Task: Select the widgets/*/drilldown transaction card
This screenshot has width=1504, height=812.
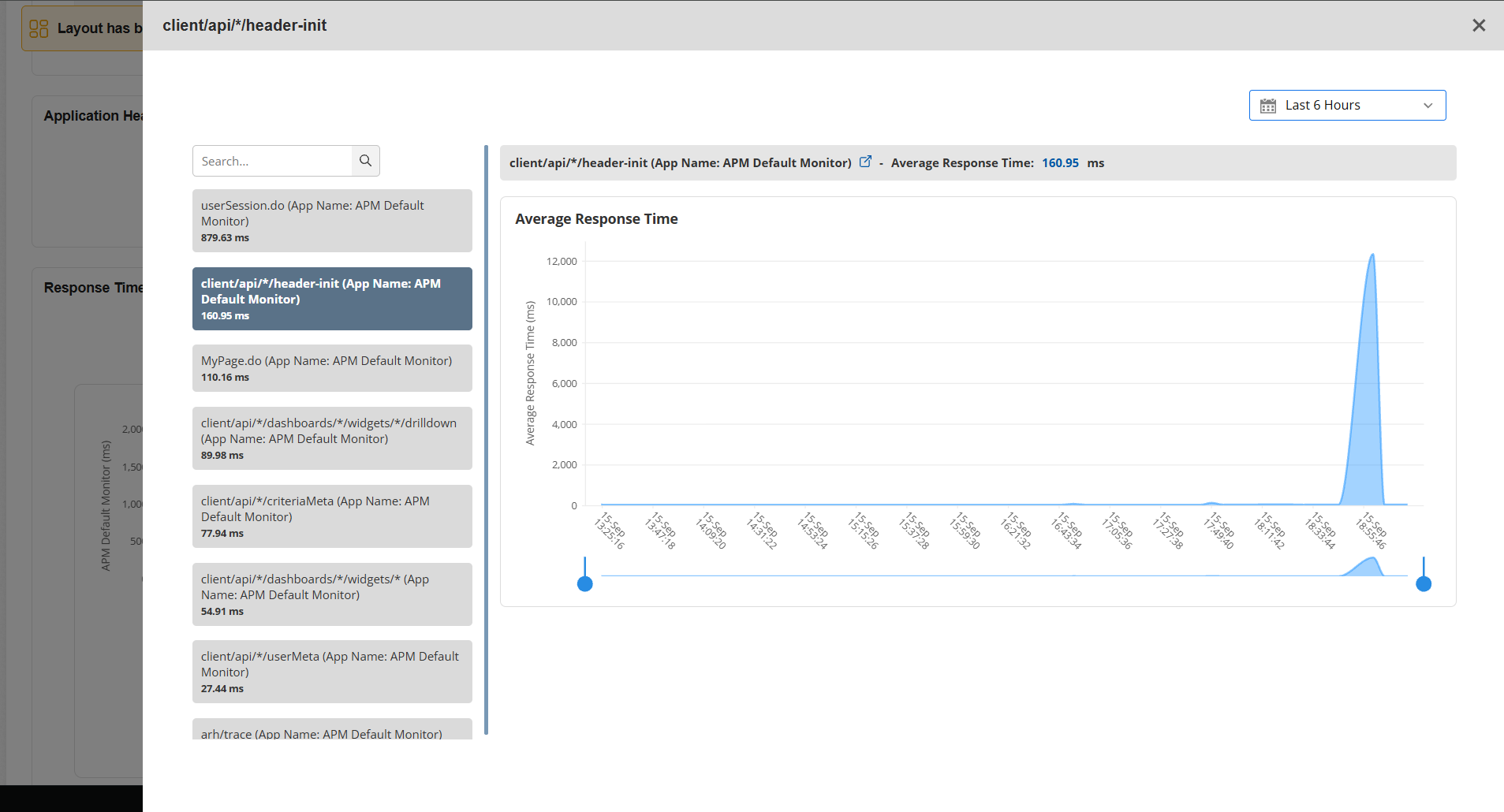Action: click(x=332, y=438)
